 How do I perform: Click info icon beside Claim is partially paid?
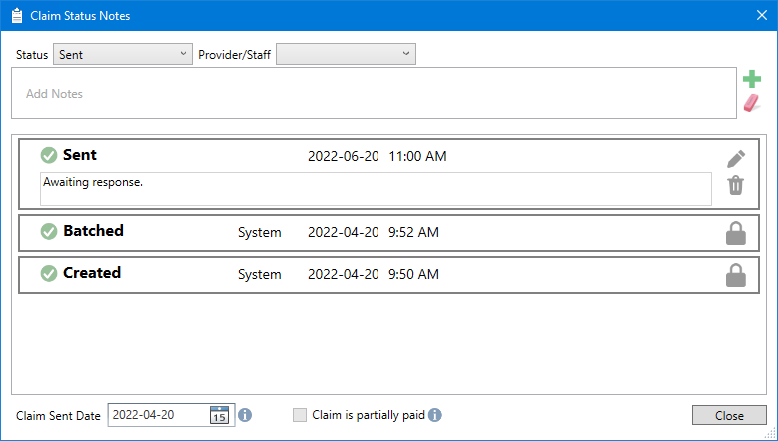435,415
